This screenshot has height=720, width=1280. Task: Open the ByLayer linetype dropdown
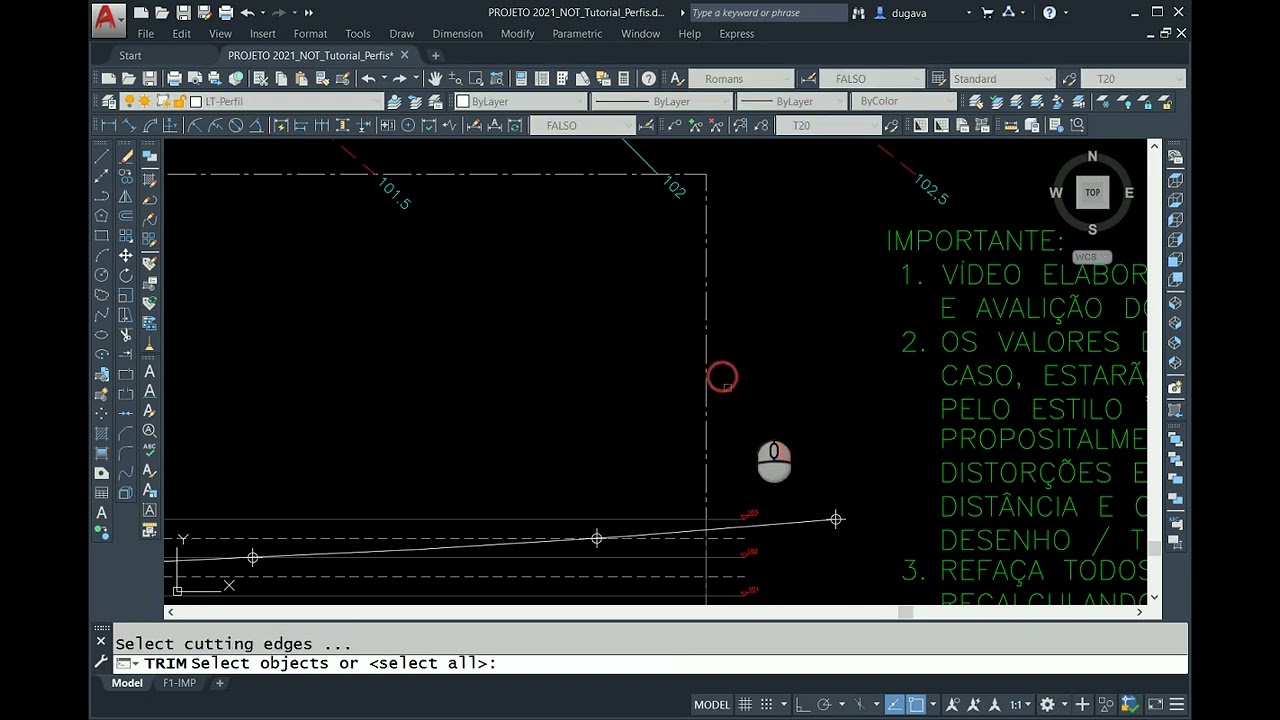(x=660, y=101)
